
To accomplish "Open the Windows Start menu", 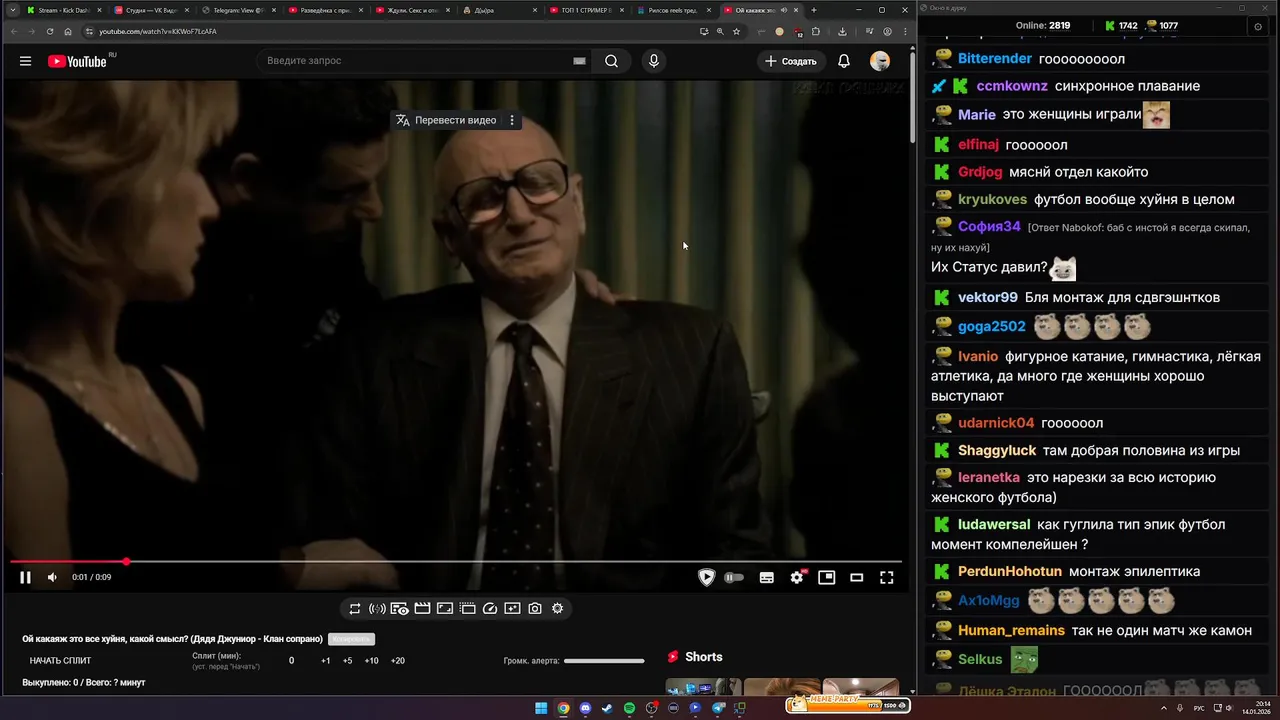I will (x=541, y=708).
